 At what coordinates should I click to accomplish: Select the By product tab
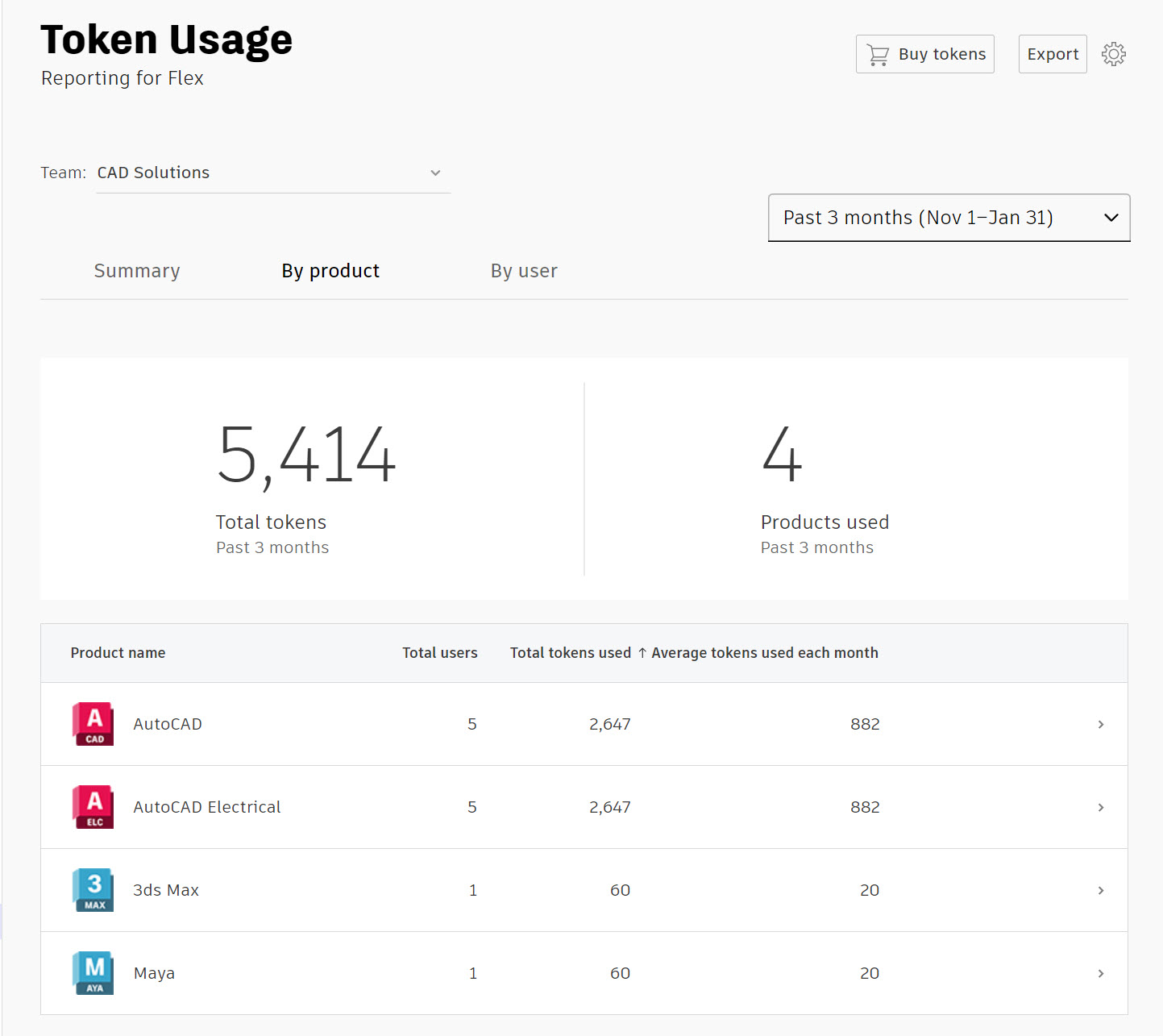[x=330, y=271]
